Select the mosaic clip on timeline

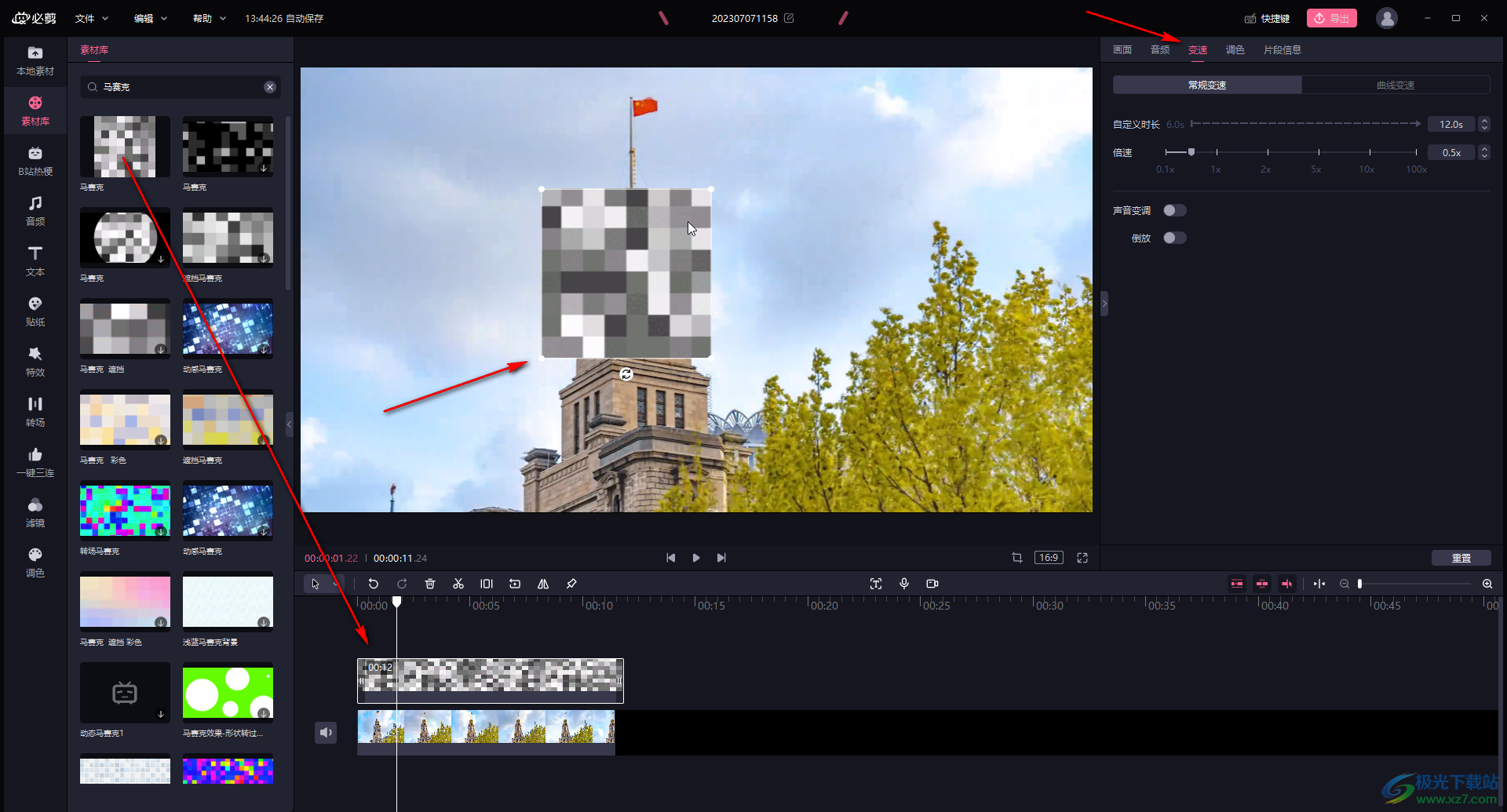coord(491,680)
